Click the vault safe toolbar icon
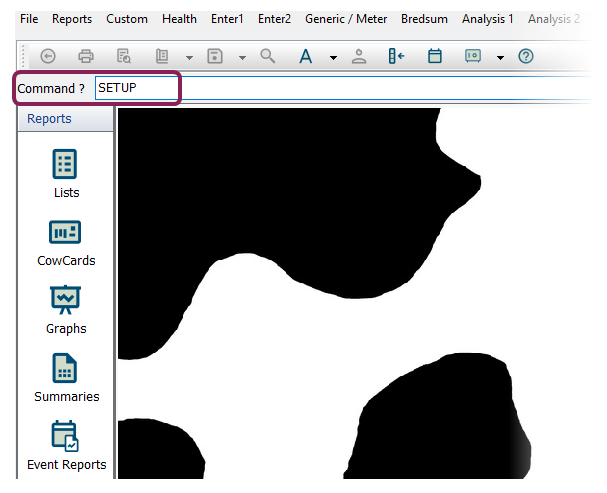The width and height of the screenshot is (607, 493). pos(473,56)
